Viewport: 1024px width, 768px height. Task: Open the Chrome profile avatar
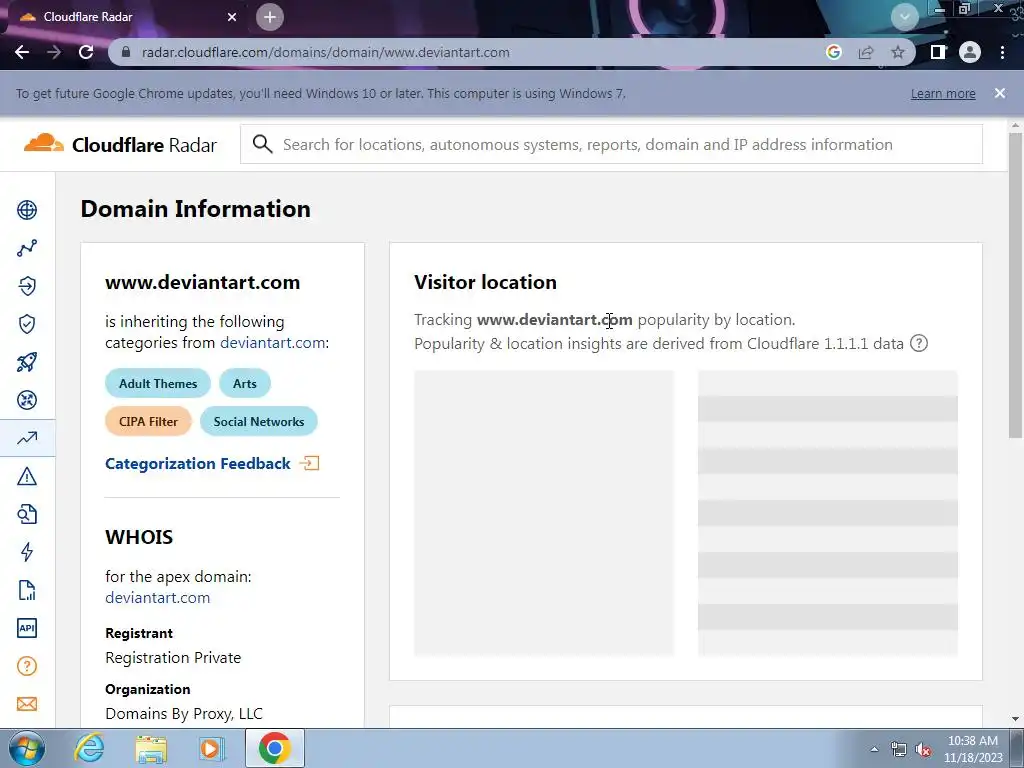970,52
